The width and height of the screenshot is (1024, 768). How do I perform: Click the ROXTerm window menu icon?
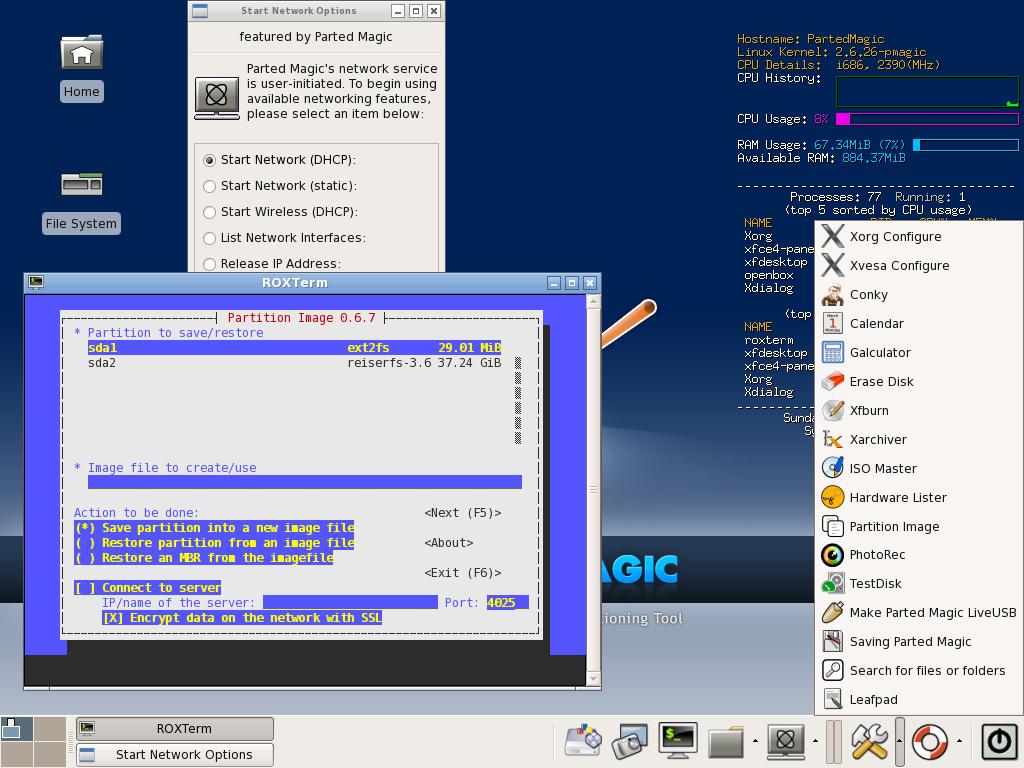[36, 282]
